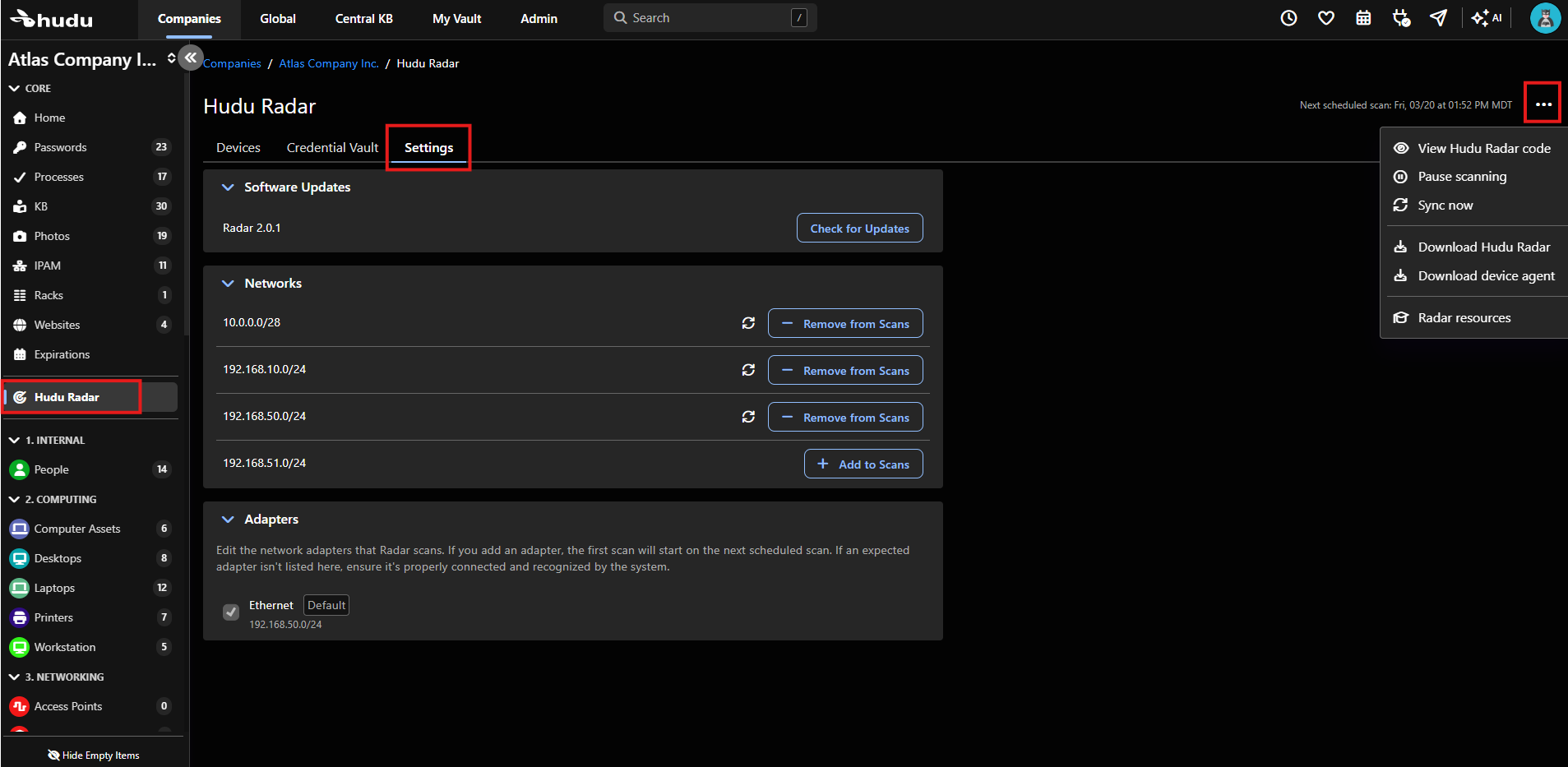Rescan the 192.168.10.0/24 network refresh icon
The width and height of the screenshot is (1568, 767).
[748, 370]
